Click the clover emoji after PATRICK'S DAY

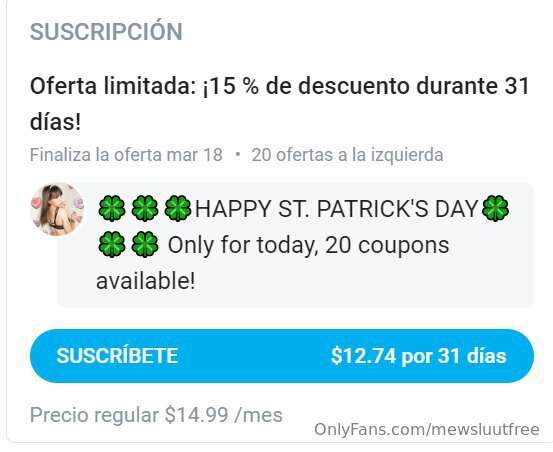[495, 208]
